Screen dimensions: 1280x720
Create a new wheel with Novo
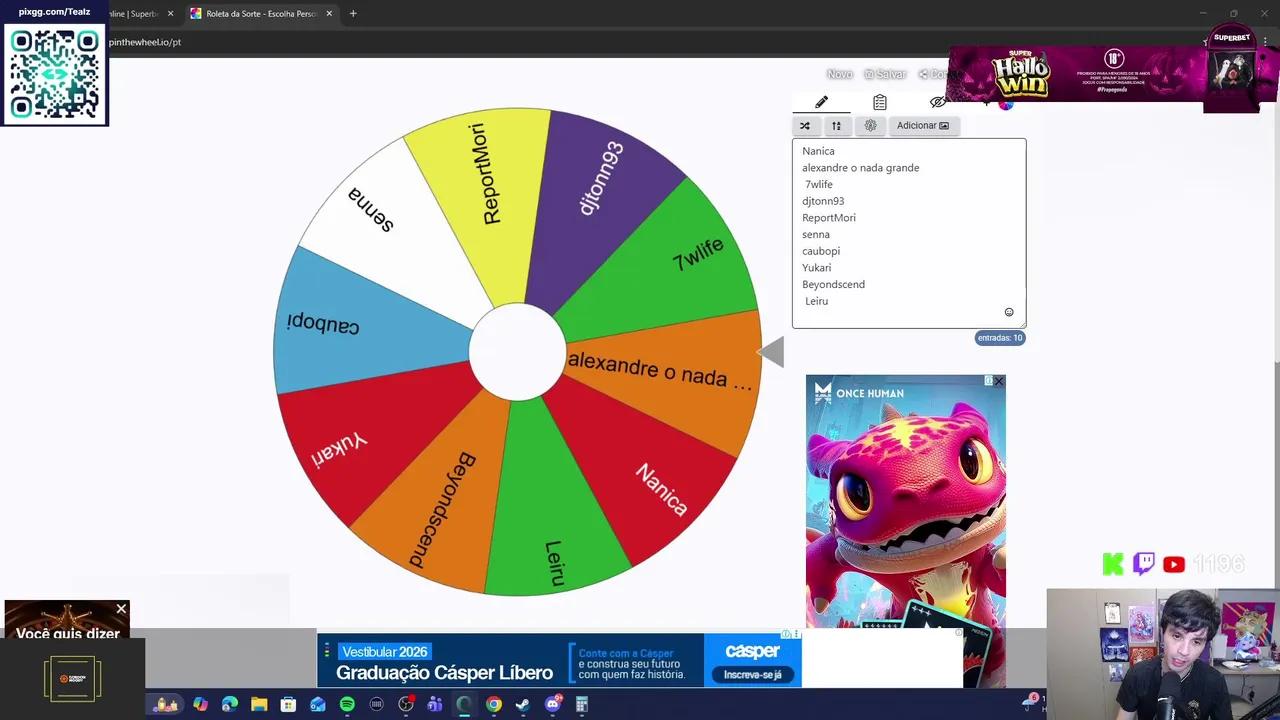[x=839, y=74]
